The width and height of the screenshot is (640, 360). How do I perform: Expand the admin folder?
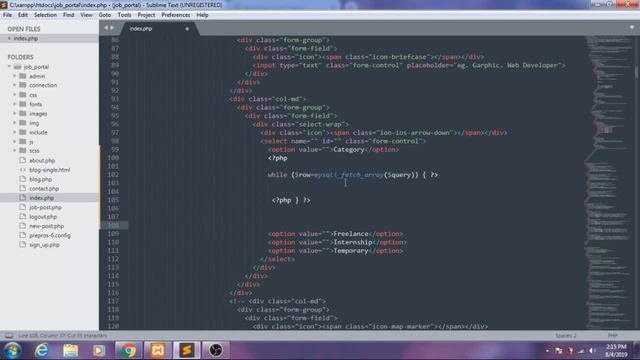pos(14,76)
